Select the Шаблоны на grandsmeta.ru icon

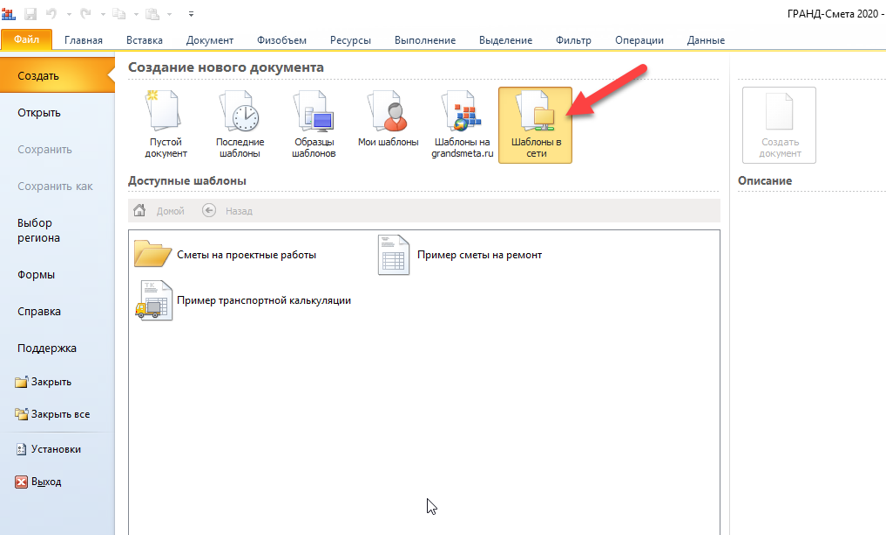pyautogui.click(x=462, y=125)
